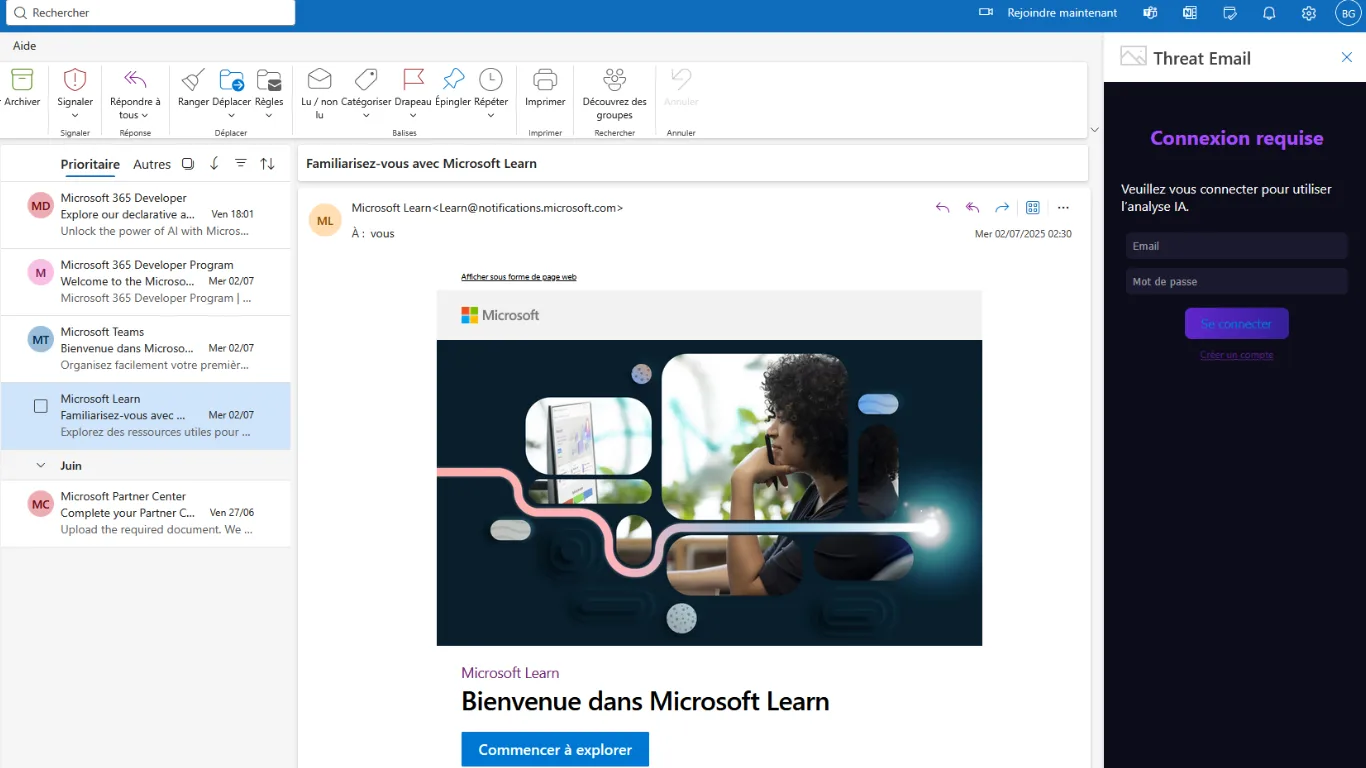Open Teams chat icon in top bar
The height and width of the screenshot is (768, 1366).
1150,13
